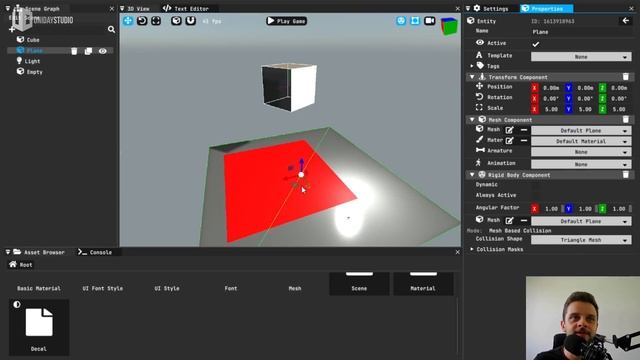Delete the Plane entity via trash icon
Image resolution: width=640 pixels, height=360 pixels.
74,51
